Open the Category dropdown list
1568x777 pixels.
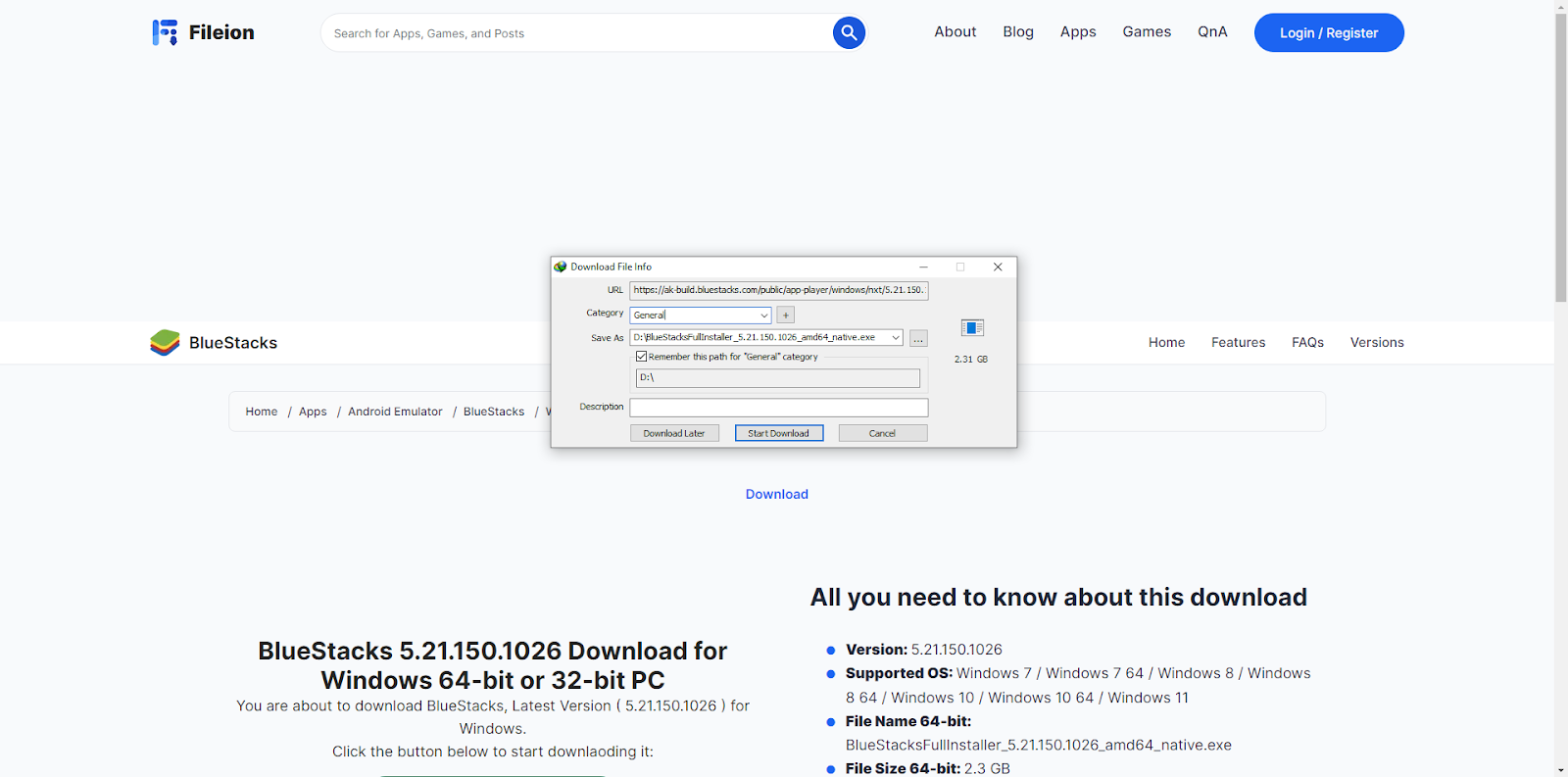pos(764,315)
